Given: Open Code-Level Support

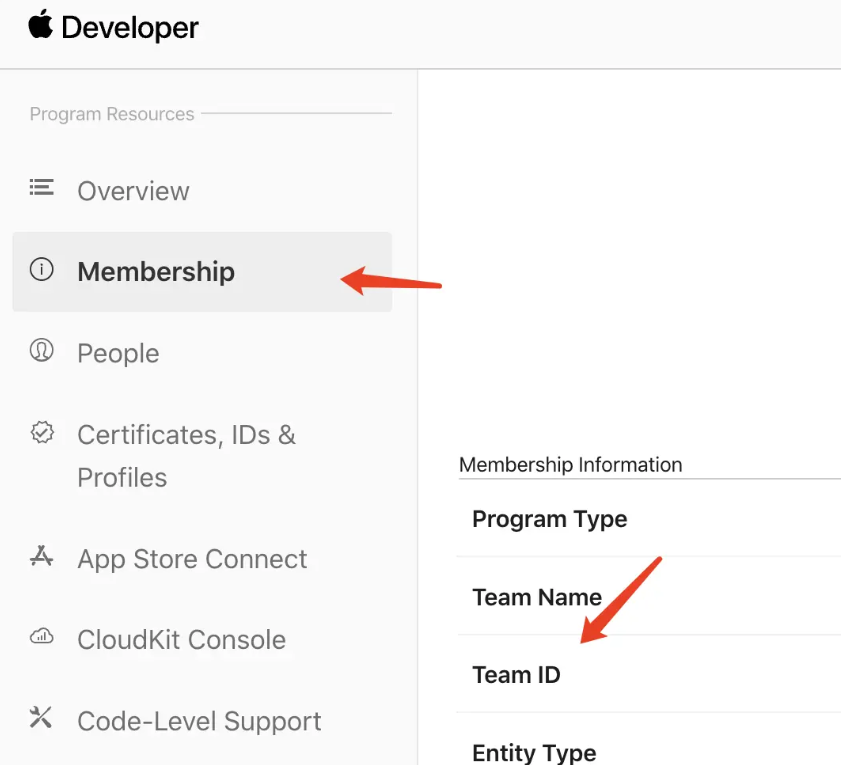Looking at the screenshot, I should (199, 722).
